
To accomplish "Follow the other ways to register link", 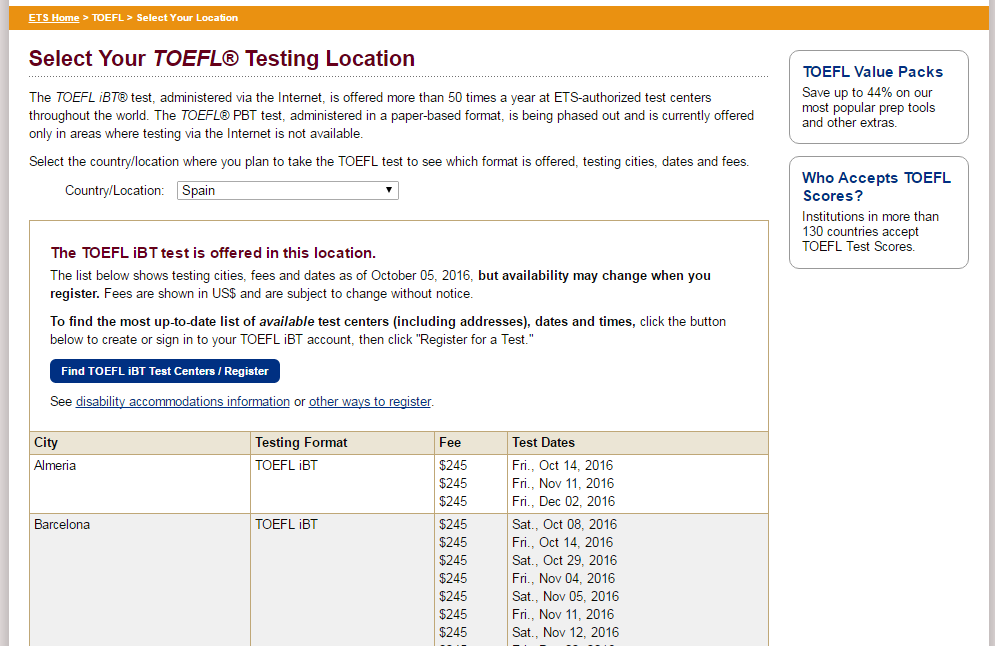I will point(369,402).
